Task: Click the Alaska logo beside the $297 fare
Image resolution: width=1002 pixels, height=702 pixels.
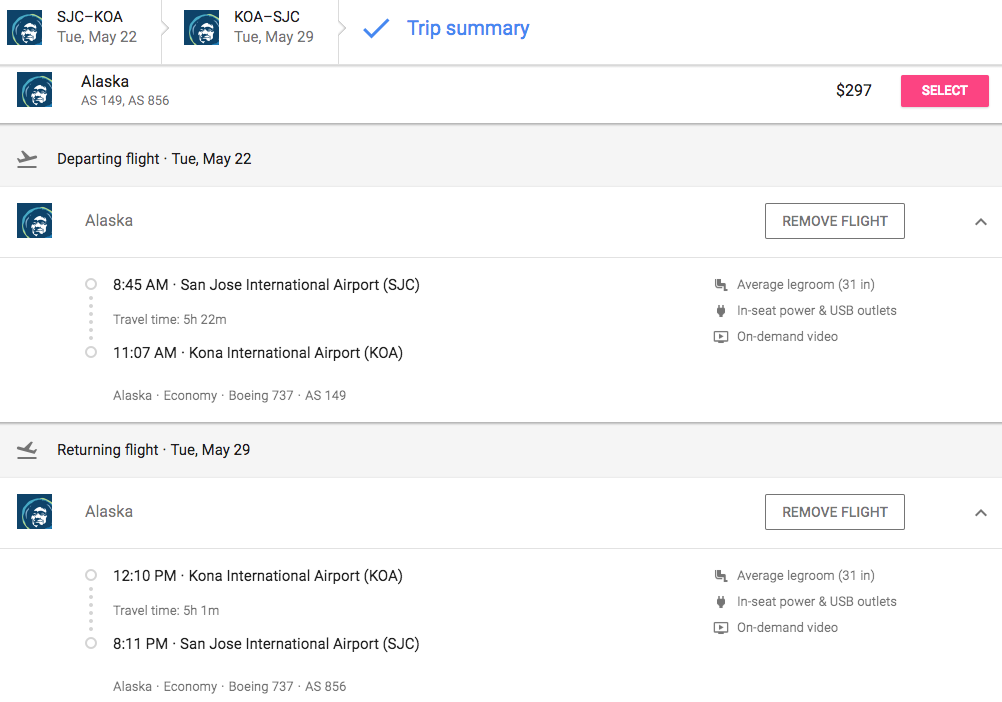Action: pyautogui.click(x=35, y=90)
